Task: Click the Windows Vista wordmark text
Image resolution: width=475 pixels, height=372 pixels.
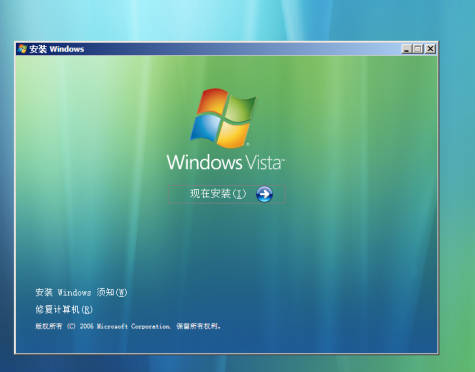Action: tap(226, 162)
